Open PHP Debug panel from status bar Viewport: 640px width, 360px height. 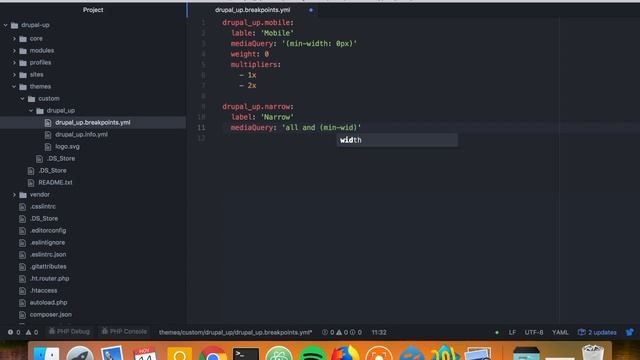tap(69, 331)
